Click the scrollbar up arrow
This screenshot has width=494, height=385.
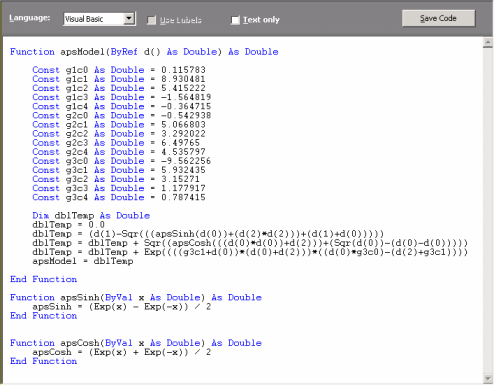(488, 43)
